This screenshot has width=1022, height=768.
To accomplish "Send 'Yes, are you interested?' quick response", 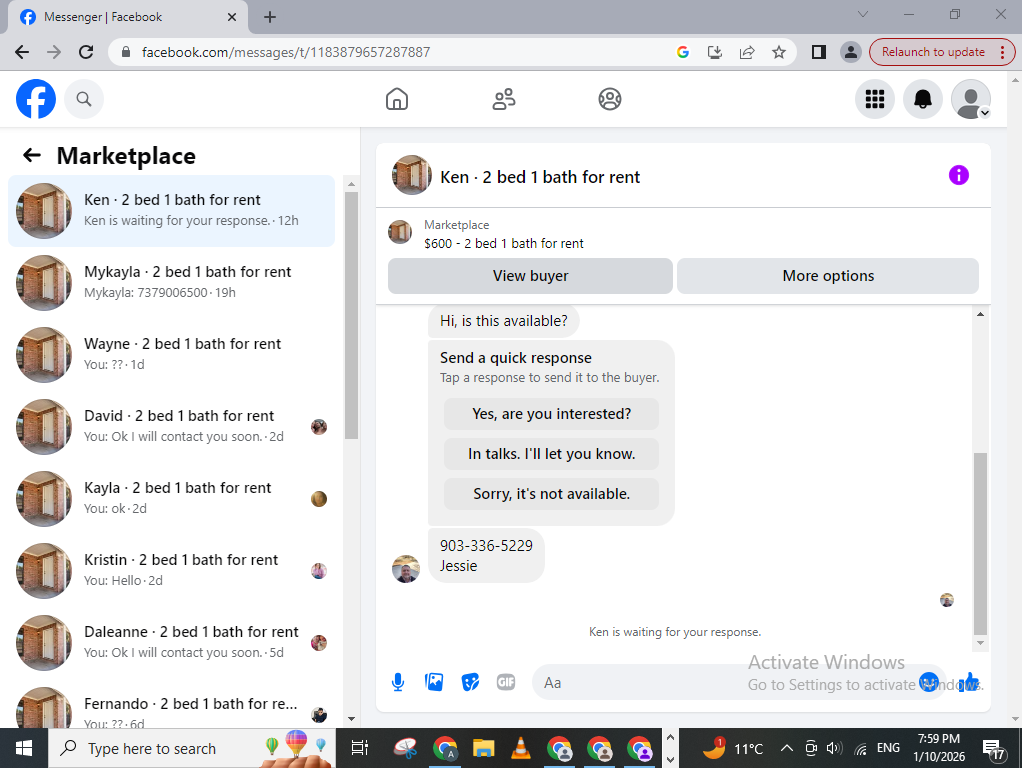I will coord(551,414).
